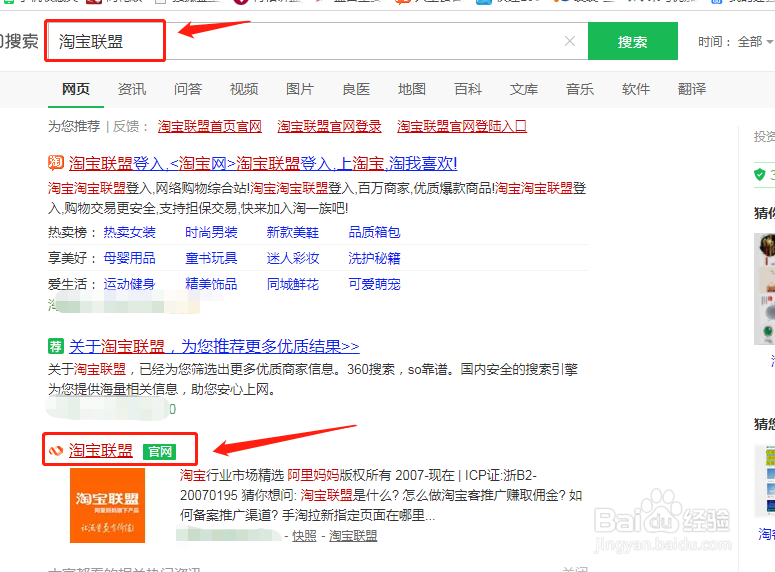775x572 pixels.
Task: Open the 文库 tab
Action: [x=524, y=89]
